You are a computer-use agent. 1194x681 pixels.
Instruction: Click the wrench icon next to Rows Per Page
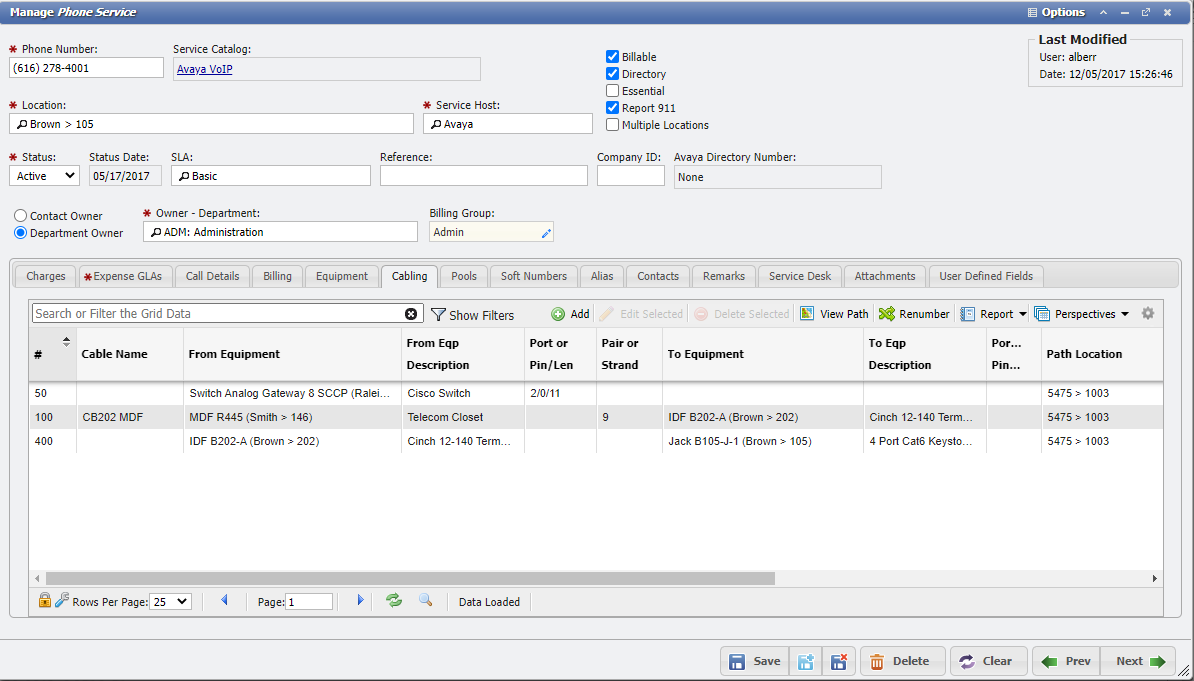click(62, 600)
